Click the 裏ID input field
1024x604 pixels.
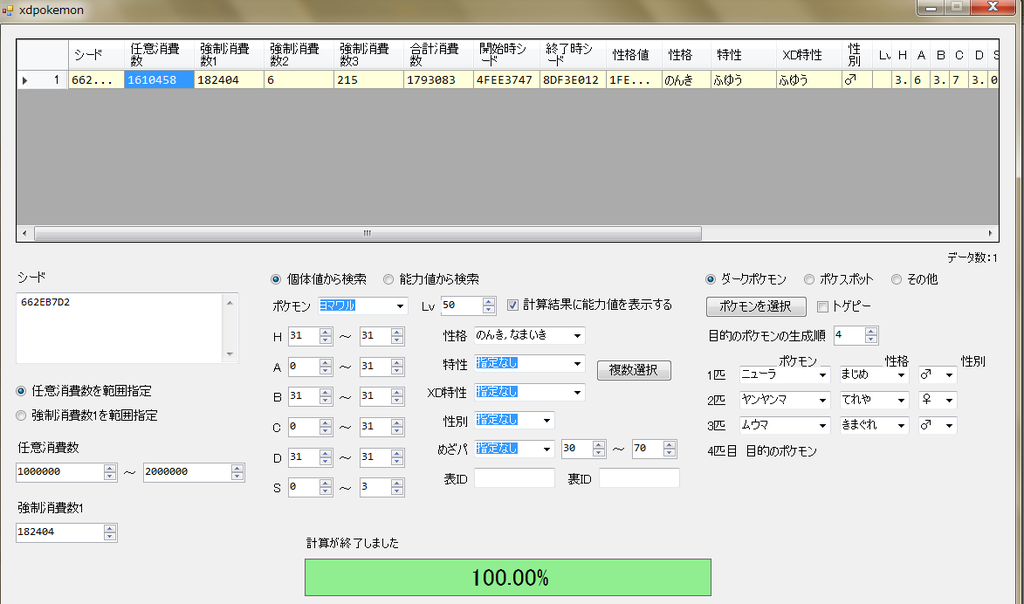[639, 479]
